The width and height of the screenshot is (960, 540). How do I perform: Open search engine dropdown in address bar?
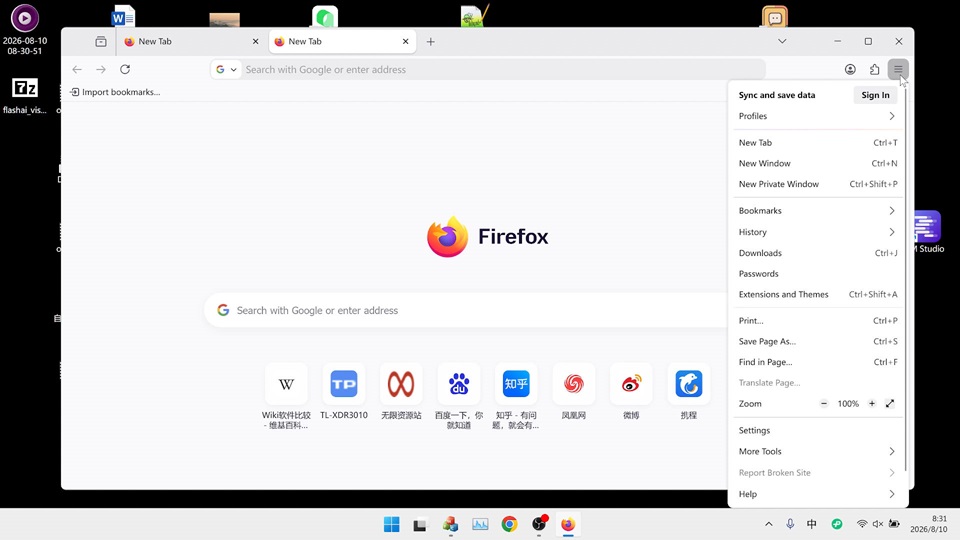click(226, 69)
